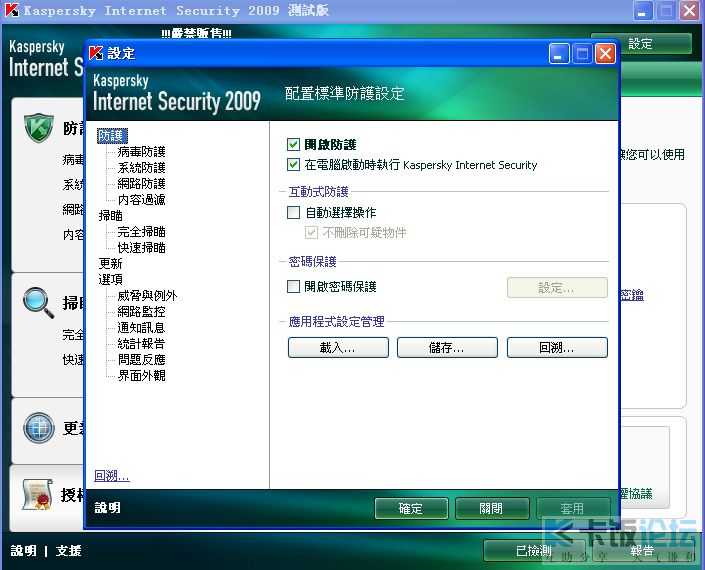The height and width of the screenshot is (570, 705).
Task: Click the green shield protection icon
Action: click(x=39, y=128)
